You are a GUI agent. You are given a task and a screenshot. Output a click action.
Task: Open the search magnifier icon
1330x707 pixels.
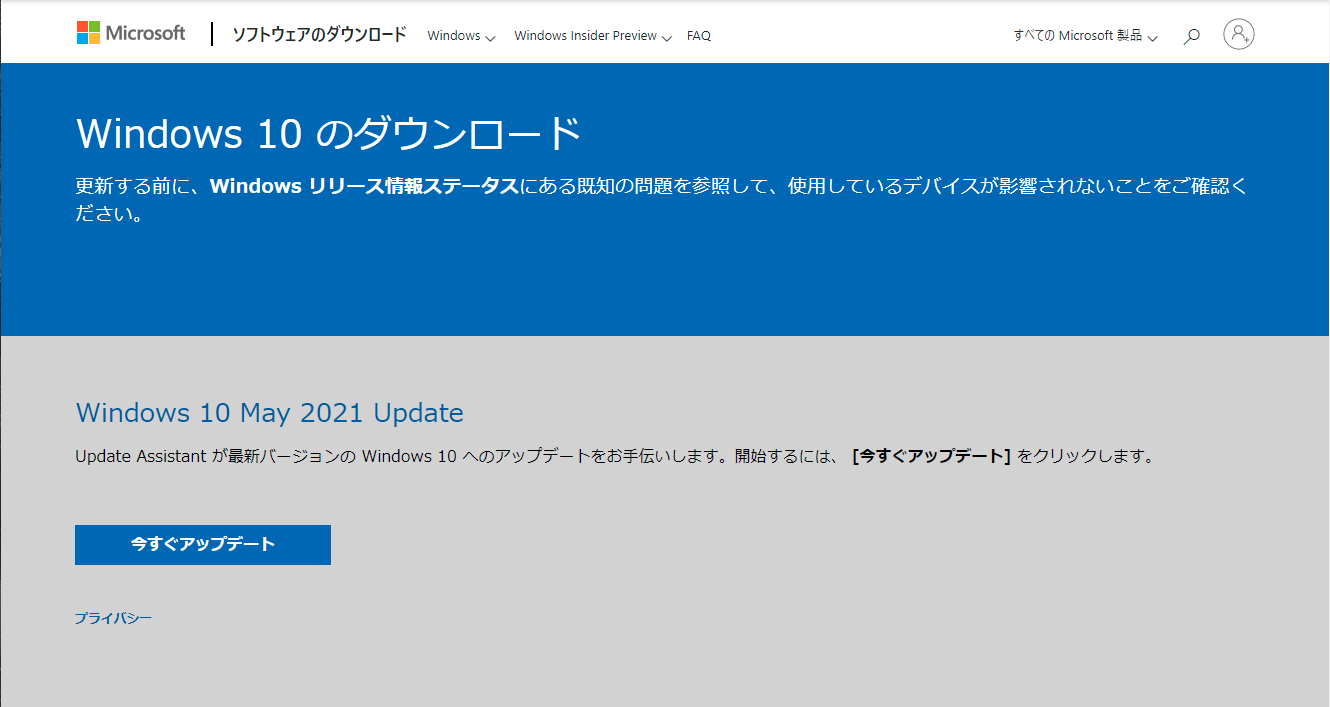pyautogui.click(x=1191, y=36)
